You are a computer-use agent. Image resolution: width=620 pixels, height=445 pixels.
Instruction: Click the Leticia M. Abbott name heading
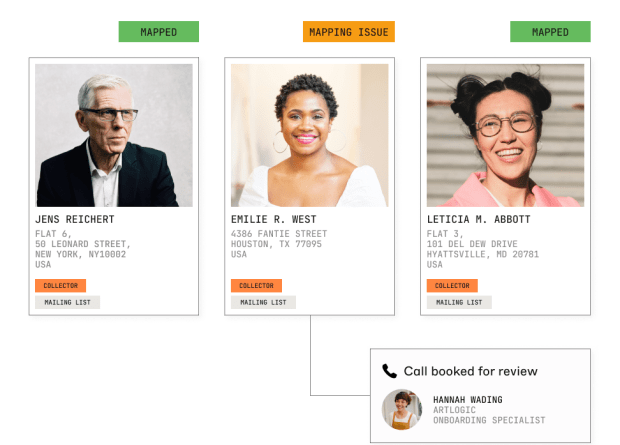coord(478,219)
